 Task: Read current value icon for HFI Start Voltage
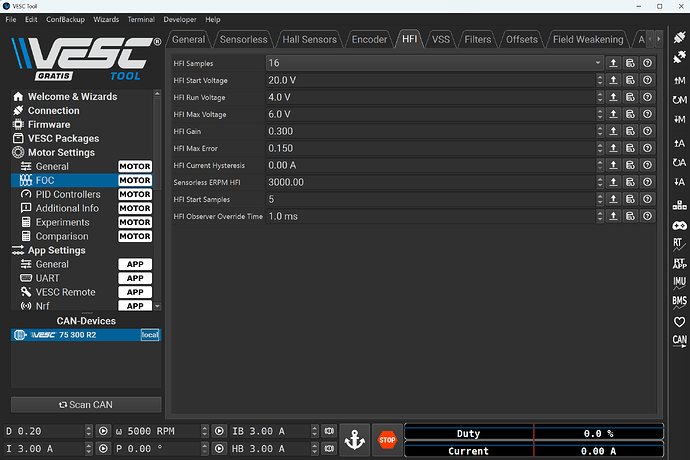613,80
